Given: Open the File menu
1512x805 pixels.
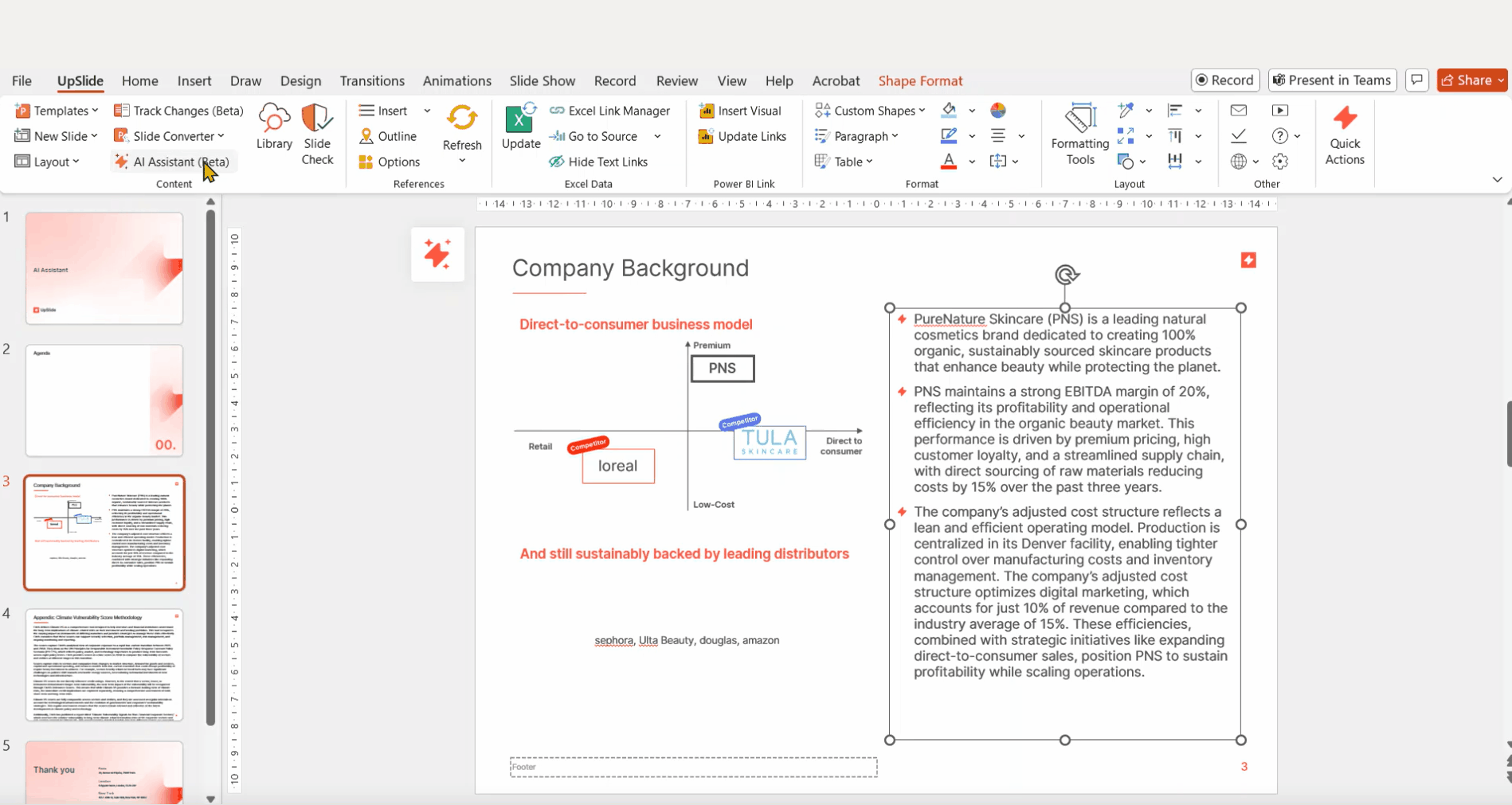Looking at the screenshot, I should [x=22, y=80].
